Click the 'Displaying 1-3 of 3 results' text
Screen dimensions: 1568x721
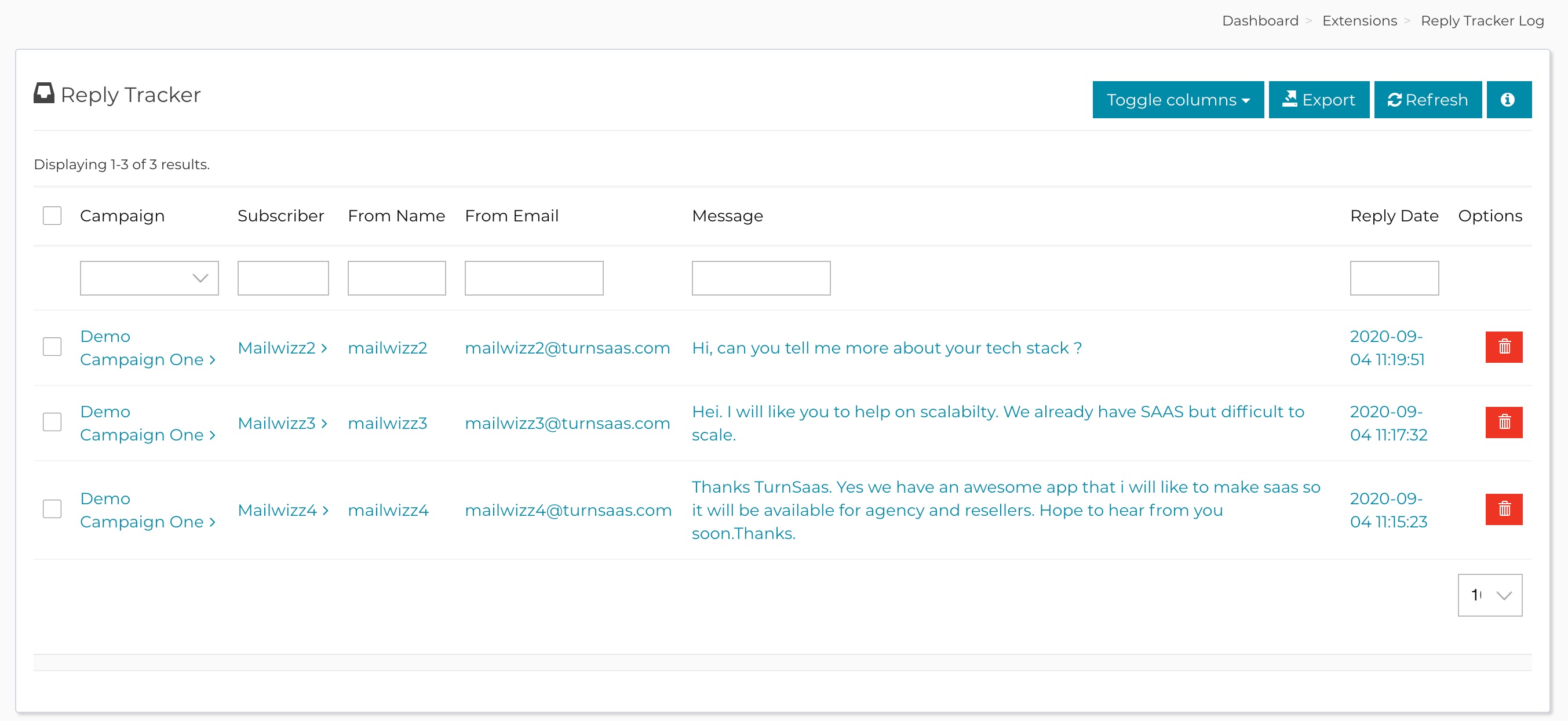point(122,165)
